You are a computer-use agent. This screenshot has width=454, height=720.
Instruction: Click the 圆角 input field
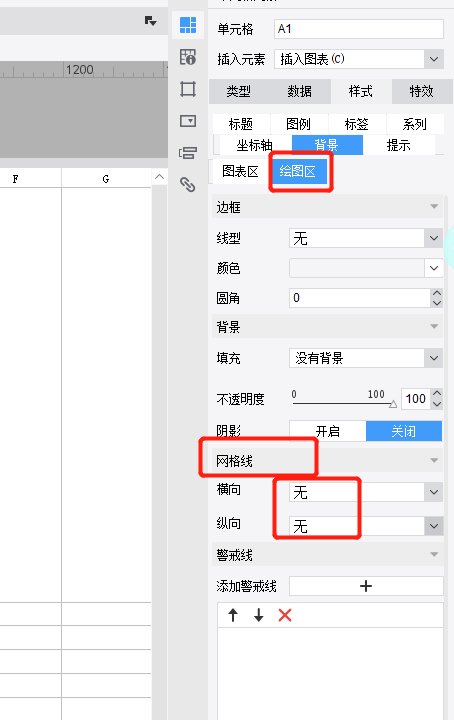[x=360, y=298]
